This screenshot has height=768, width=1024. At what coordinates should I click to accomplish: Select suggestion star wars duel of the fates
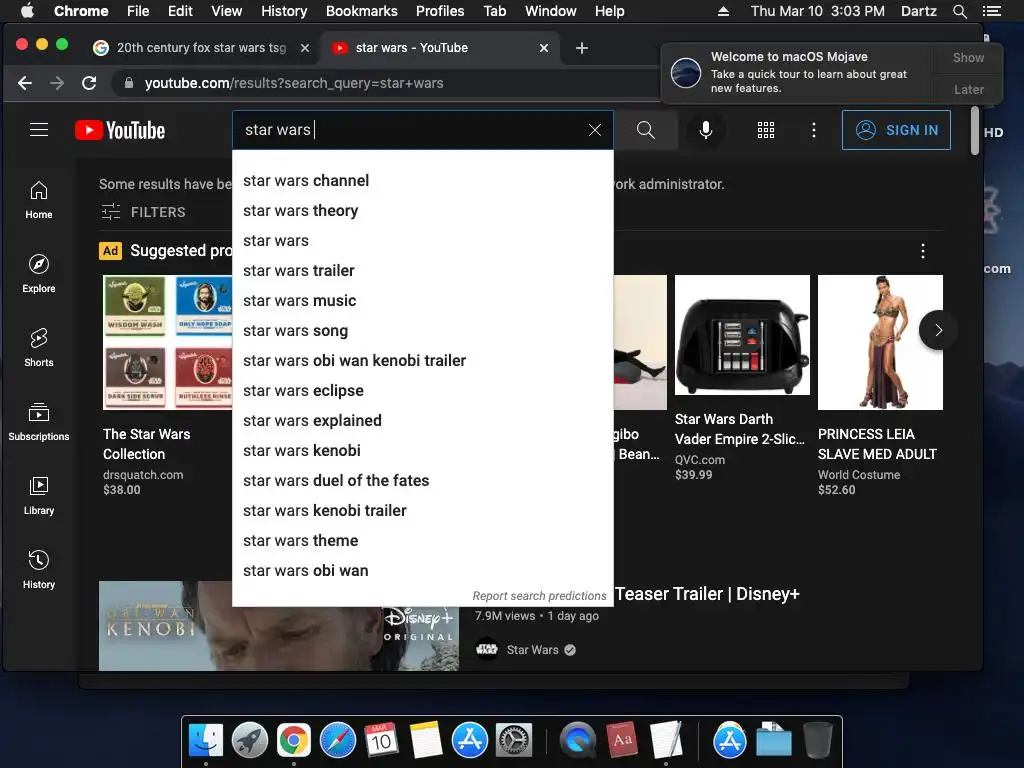coord(423,481)
